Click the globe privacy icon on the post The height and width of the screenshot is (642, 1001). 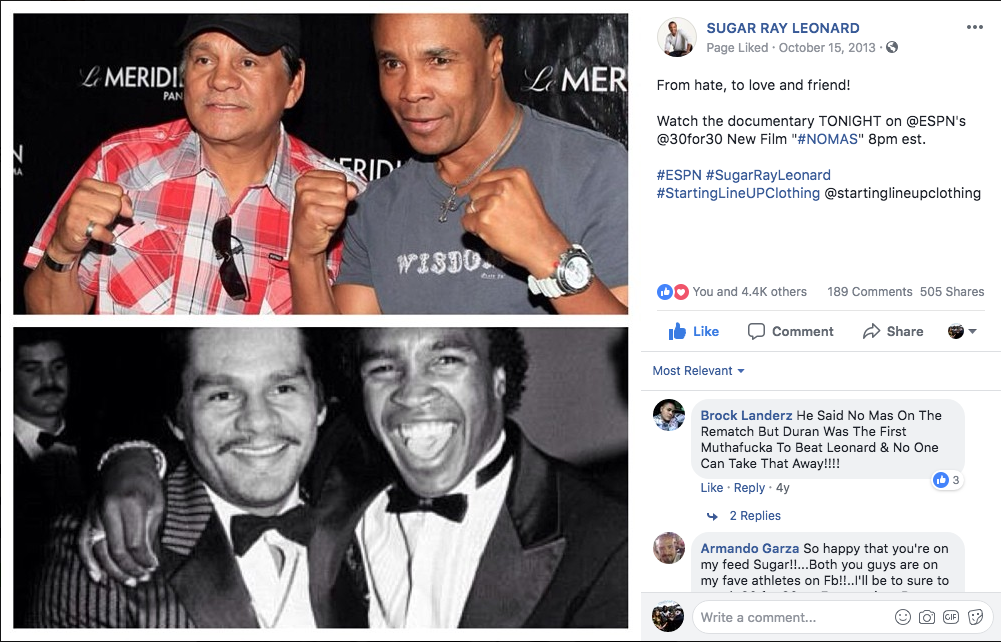892,46
